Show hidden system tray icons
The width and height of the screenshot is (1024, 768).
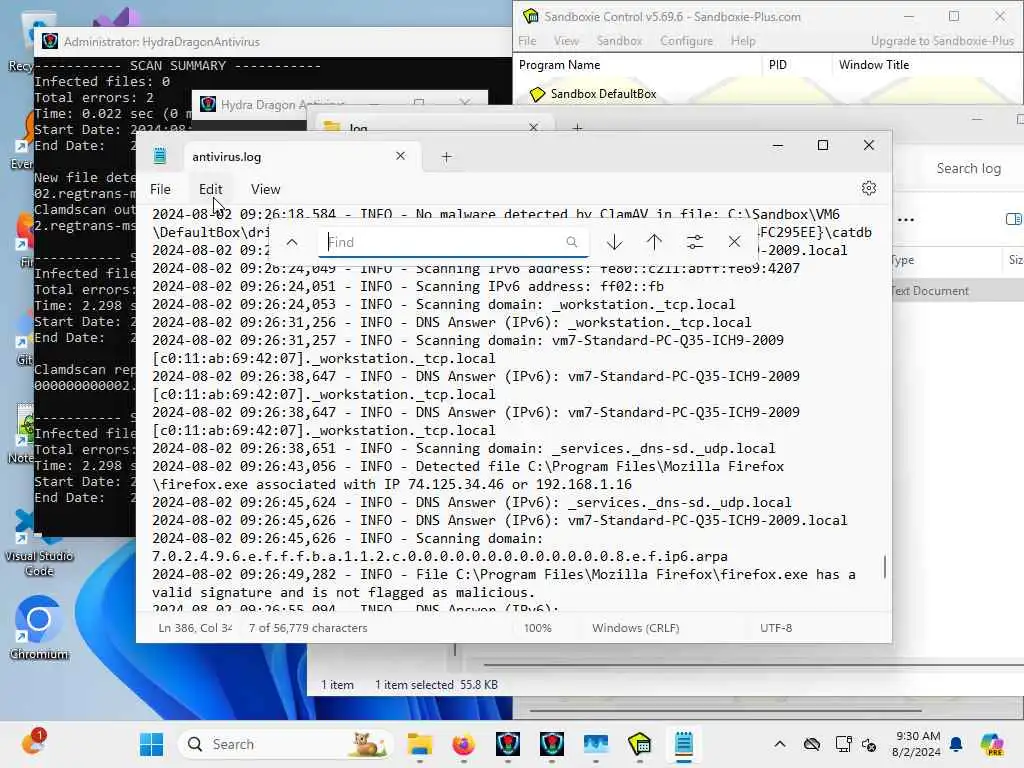[x=780, y=744]
